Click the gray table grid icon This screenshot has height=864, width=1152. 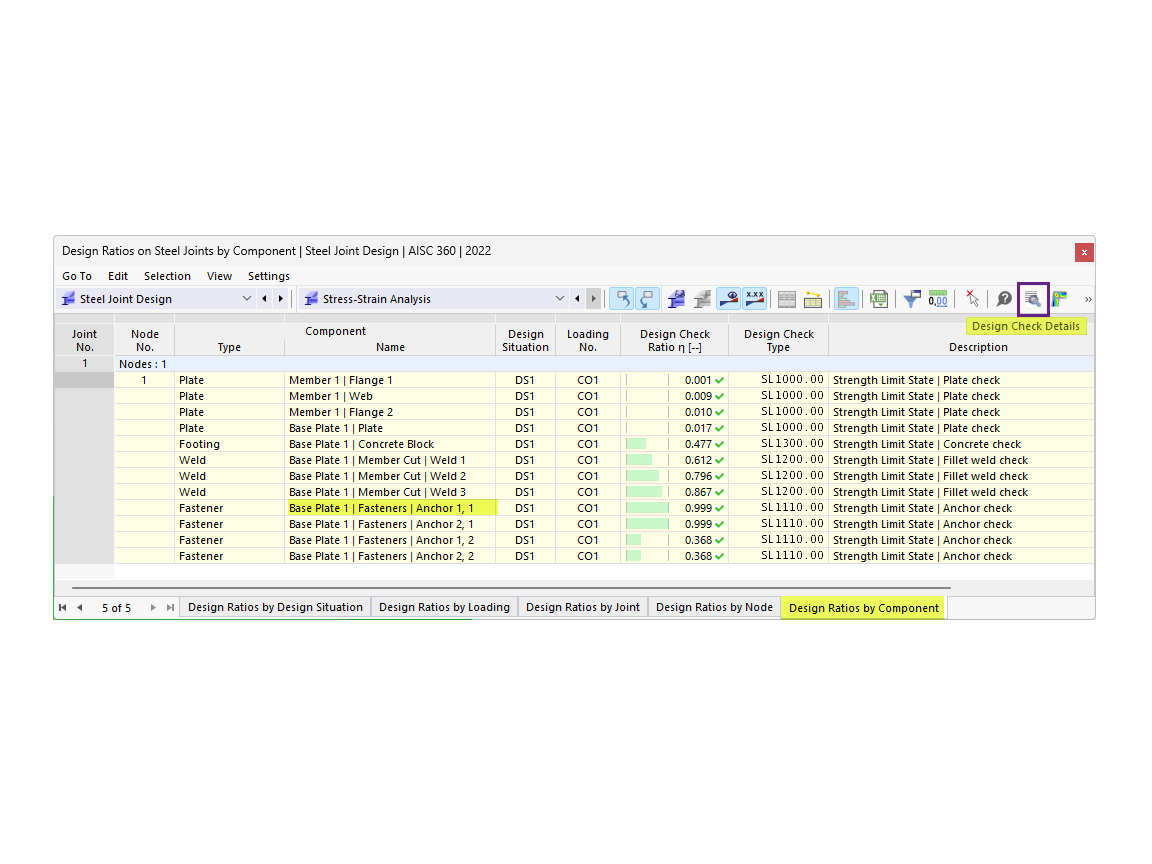tap(787, 299)
